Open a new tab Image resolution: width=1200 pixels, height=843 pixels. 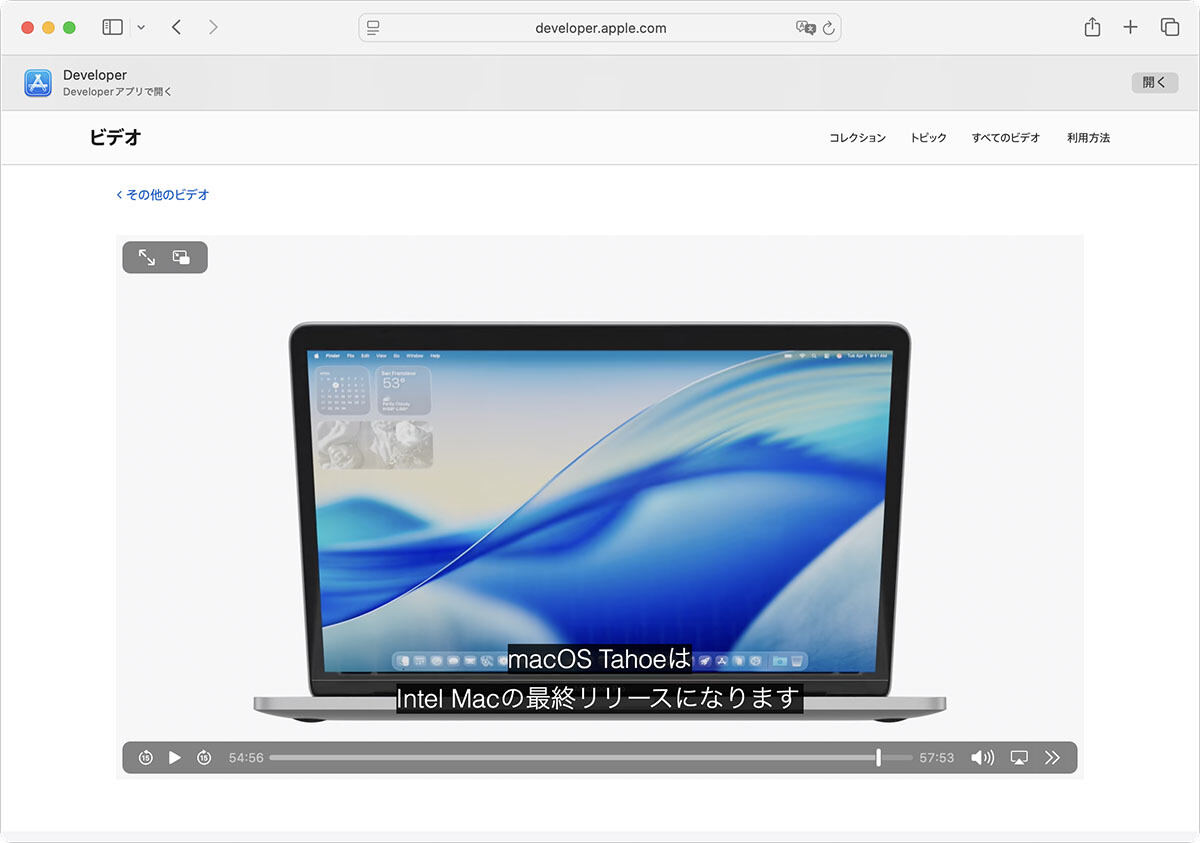1130,28
